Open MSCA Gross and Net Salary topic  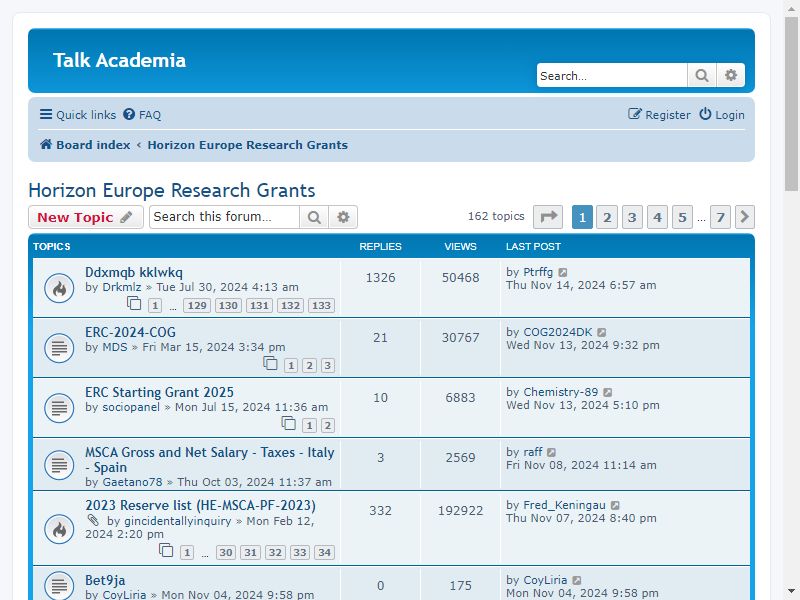click(x=209, y=460)
